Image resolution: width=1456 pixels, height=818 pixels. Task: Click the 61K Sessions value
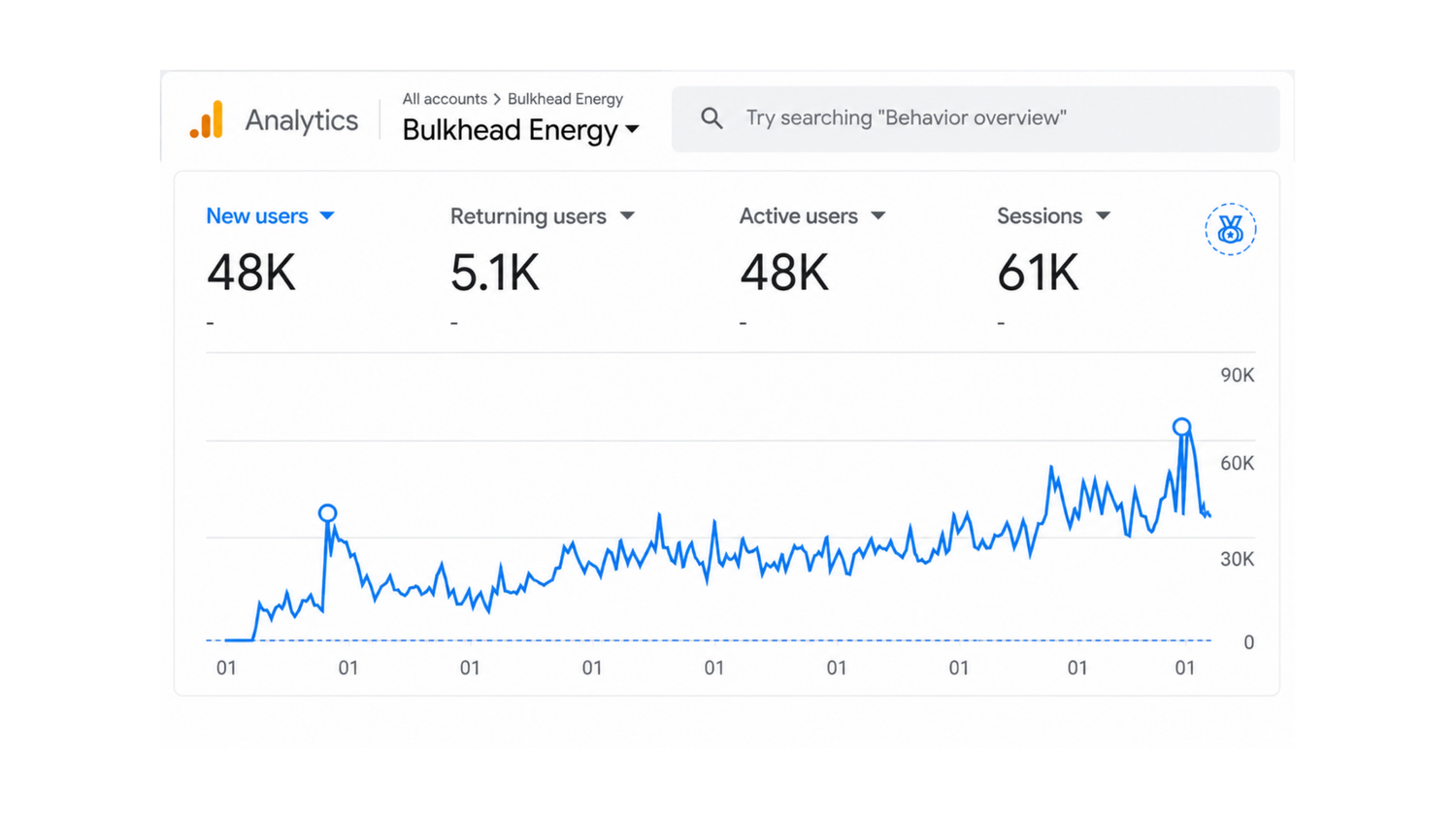click(x=1038, y=273)
